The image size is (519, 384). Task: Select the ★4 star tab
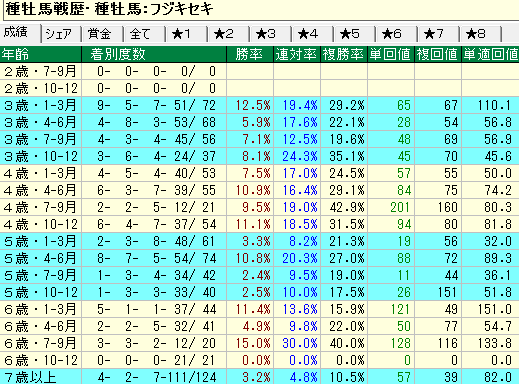[313, 34]
